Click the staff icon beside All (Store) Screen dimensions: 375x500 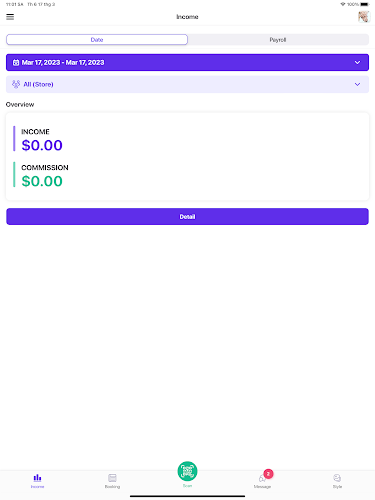[16, 84]
